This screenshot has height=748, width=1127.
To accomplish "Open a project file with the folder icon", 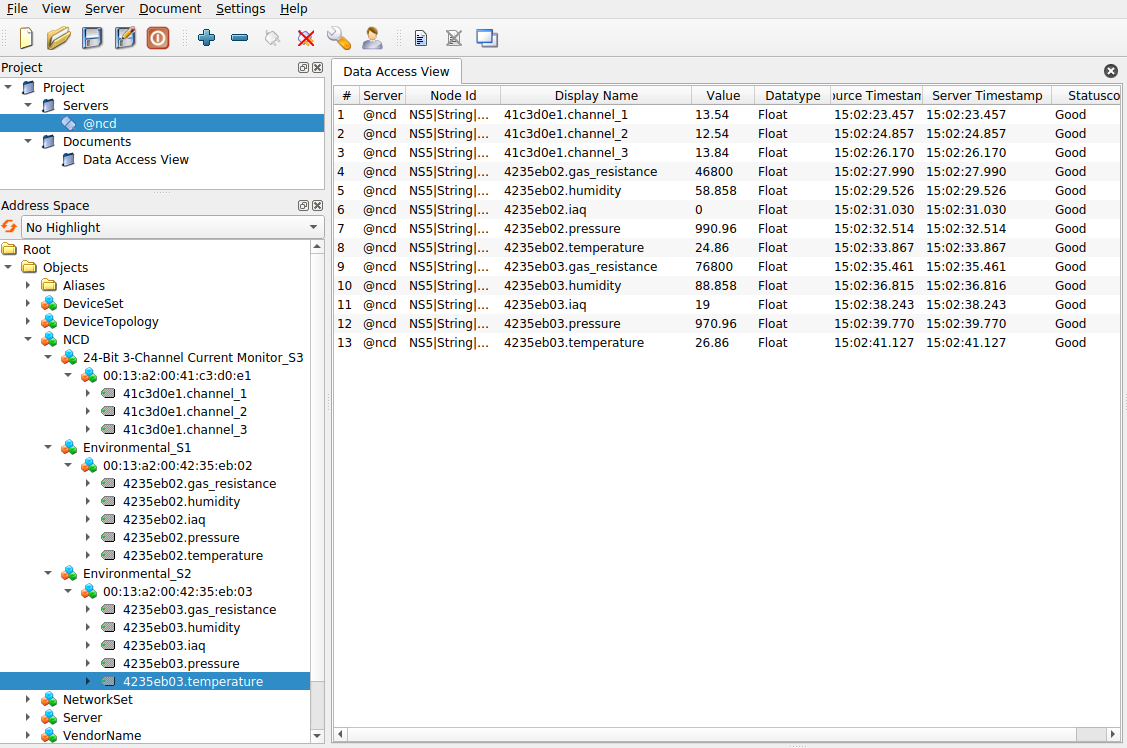I will point(59,38).
